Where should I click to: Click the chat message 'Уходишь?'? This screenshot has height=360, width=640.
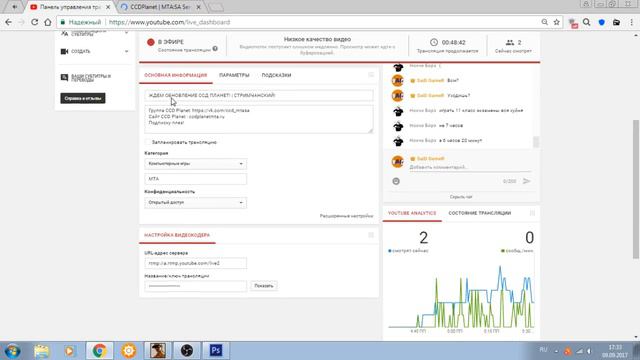[458, 96]
